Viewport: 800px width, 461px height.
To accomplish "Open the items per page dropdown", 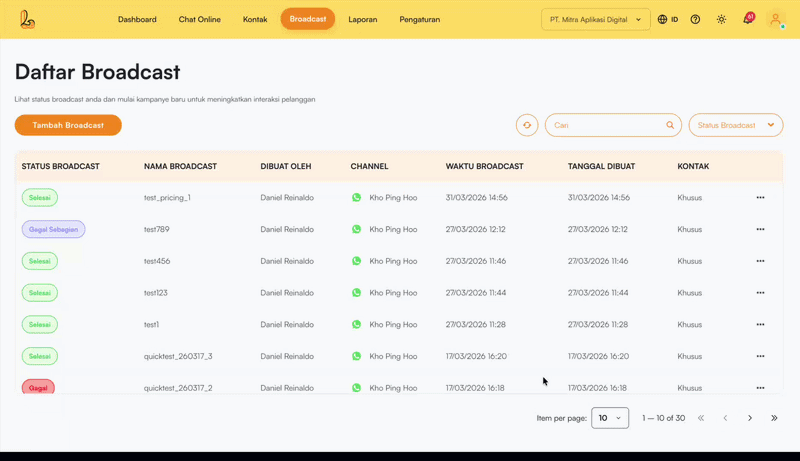I will point(610,418).
